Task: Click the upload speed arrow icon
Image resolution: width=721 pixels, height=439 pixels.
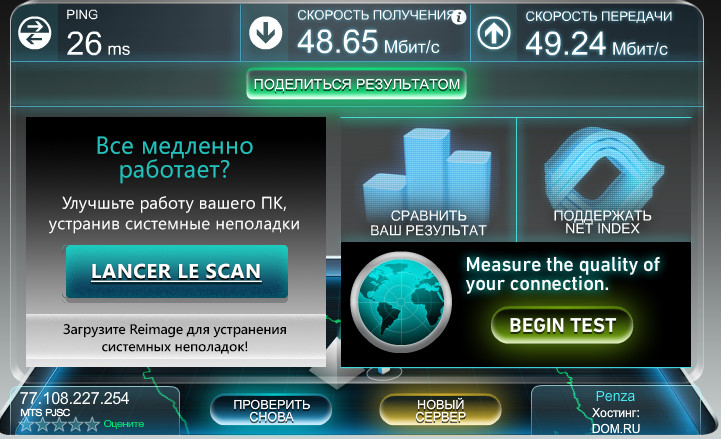Action: point(494,33)
